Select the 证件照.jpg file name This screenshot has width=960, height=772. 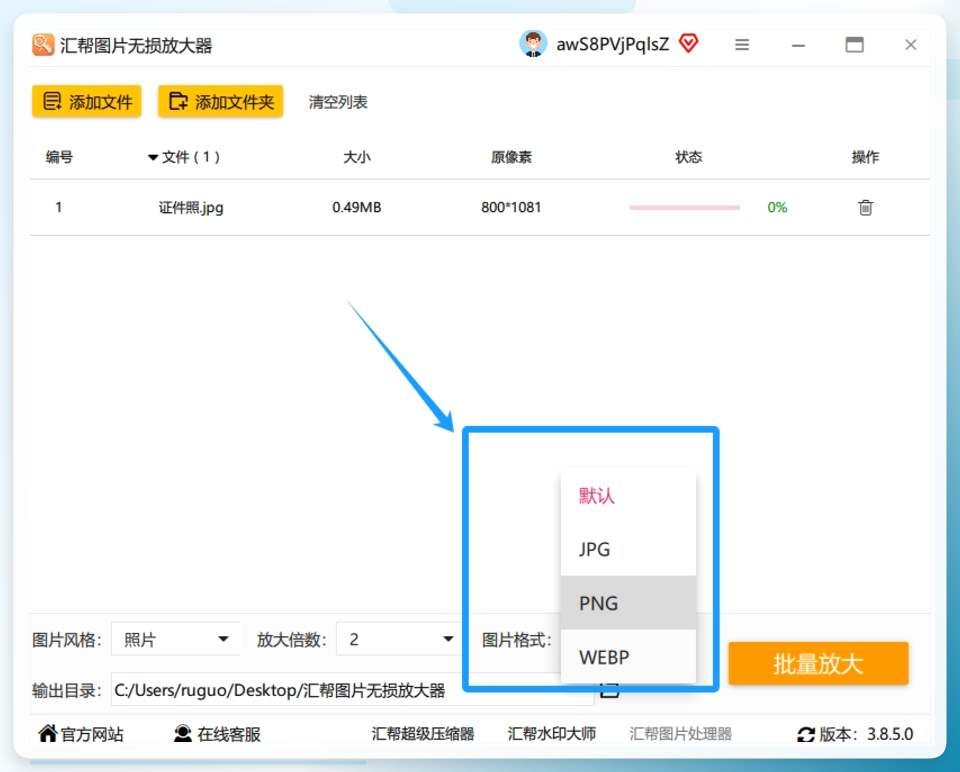(x=191, y=208)
